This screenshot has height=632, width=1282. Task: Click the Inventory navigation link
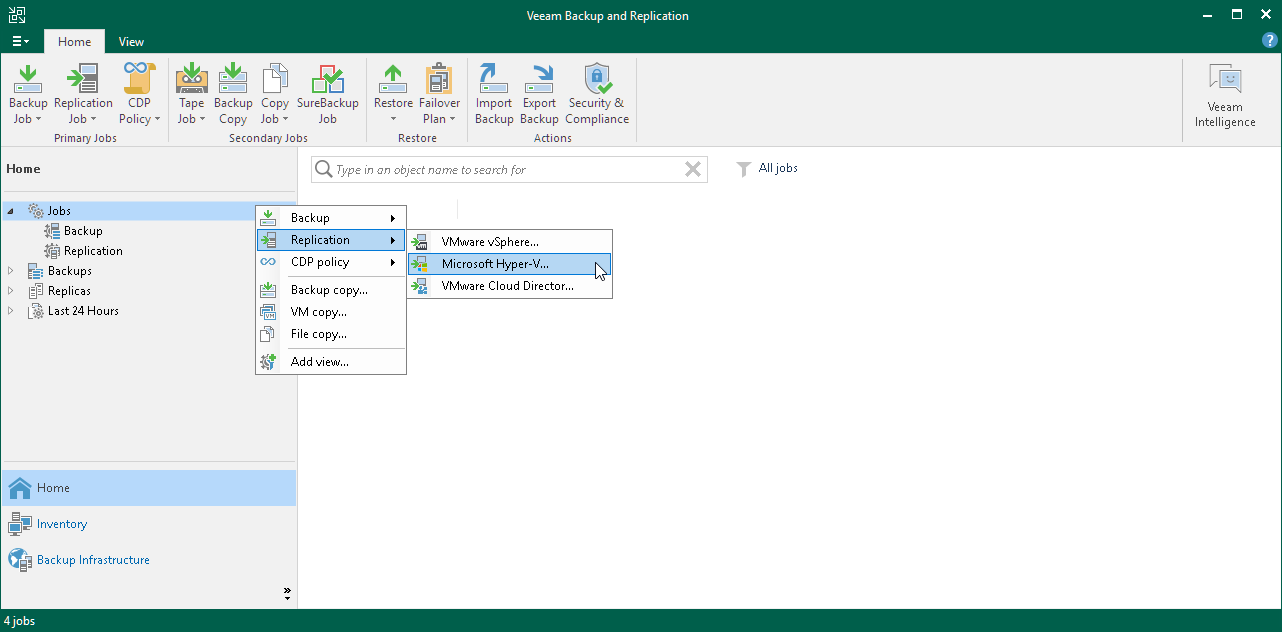62,524
